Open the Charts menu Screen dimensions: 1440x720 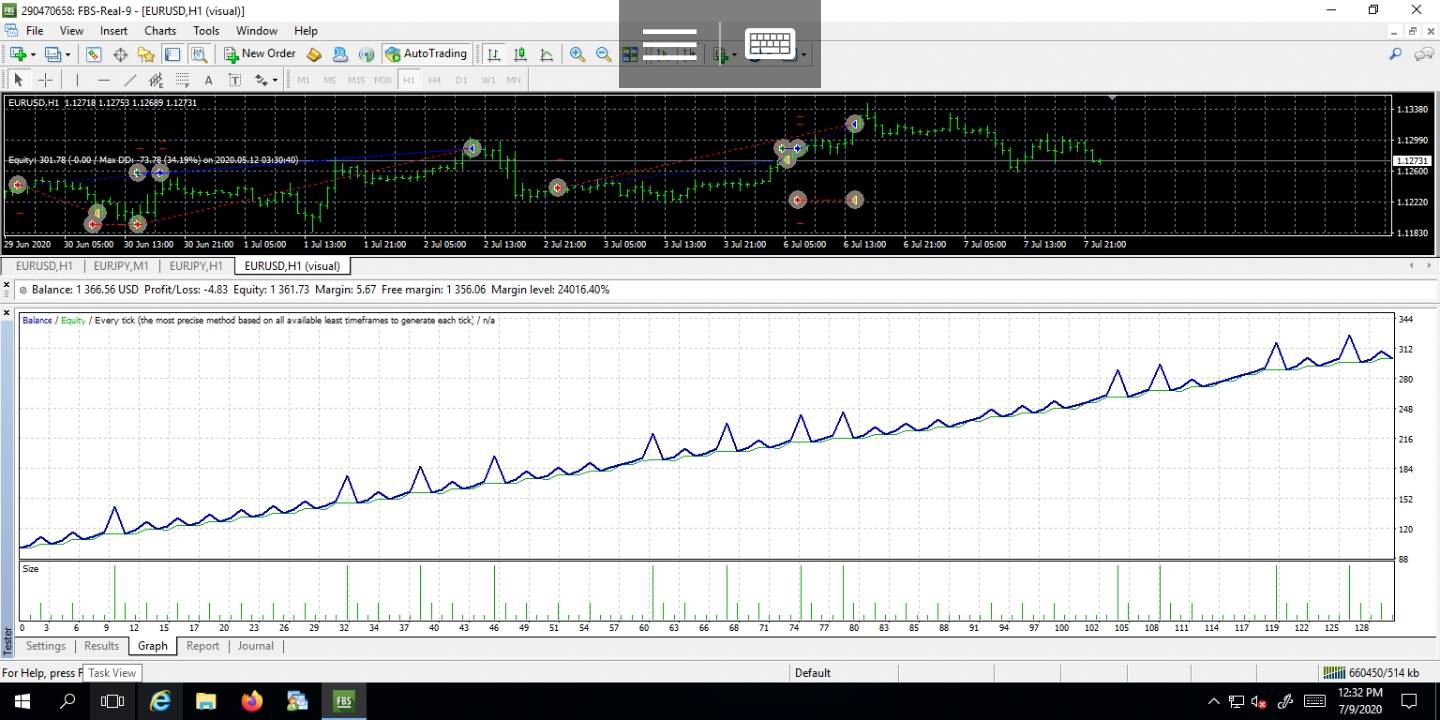pyautogui.click(x=160, y=31)
